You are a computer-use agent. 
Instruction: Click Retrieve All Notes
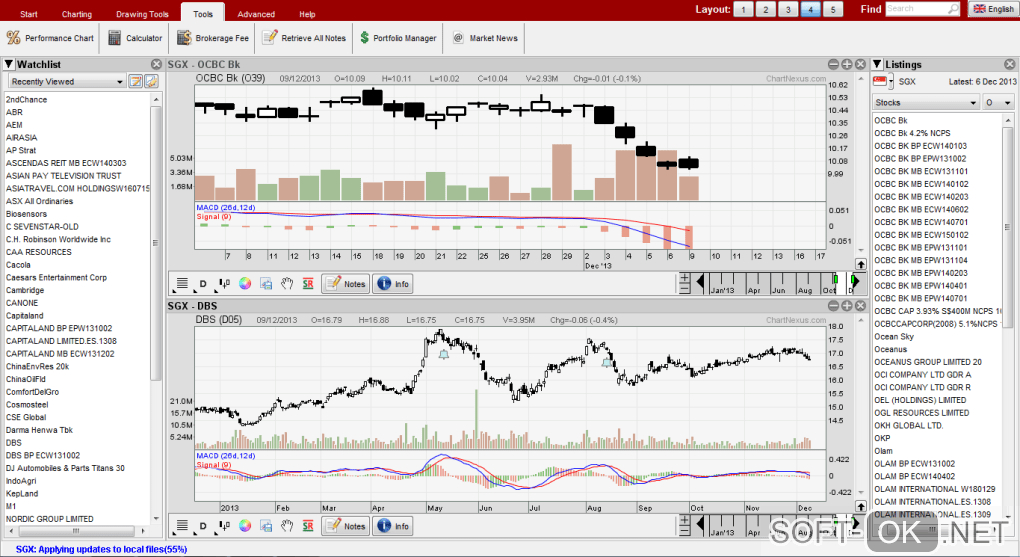[x=304, y=38]
